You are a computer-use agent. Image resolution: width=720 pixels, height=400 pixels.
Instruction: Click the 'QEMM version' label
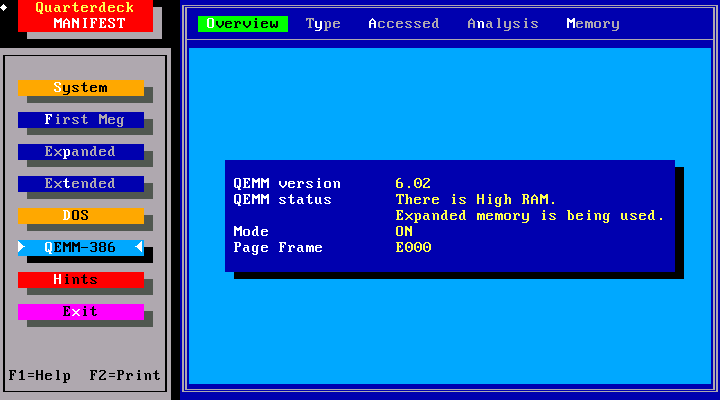coord(287,184)
